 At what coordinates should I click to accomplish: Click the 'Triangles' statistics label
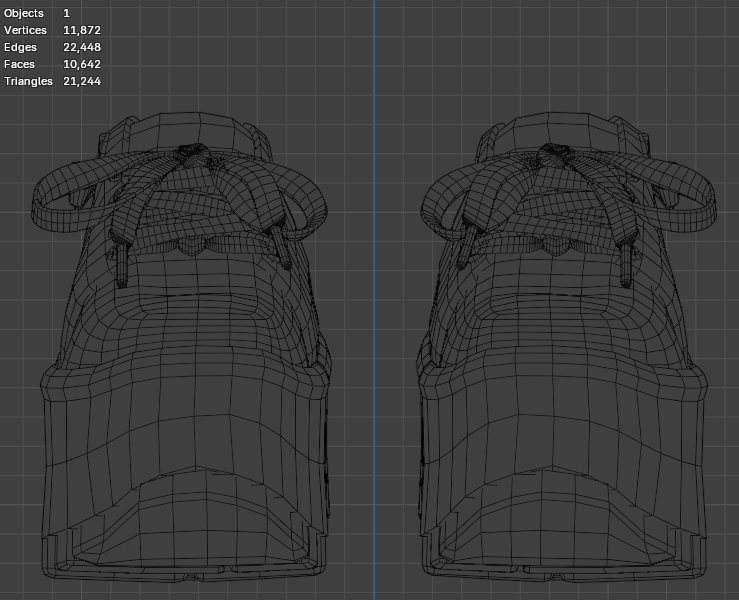tap(28, 81)
